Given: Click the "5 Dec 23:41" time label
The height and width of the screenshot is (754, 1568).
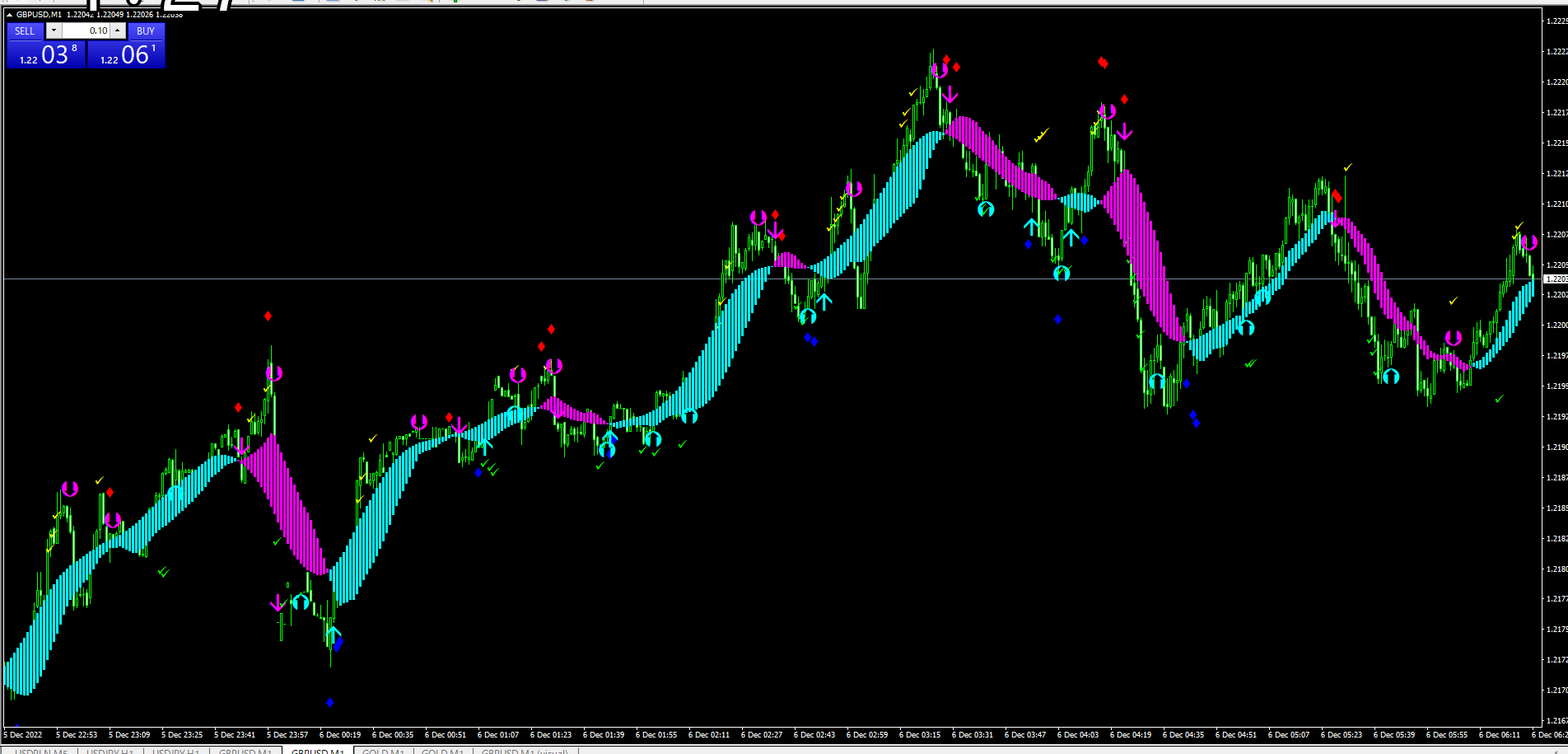Looking at the screenshot, I should (235, 734).
